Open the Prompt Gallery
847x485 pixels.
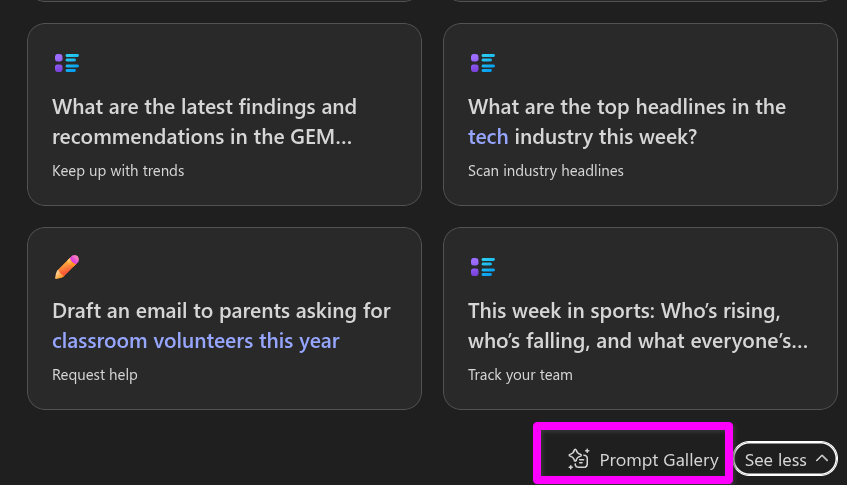coord(658,460)
